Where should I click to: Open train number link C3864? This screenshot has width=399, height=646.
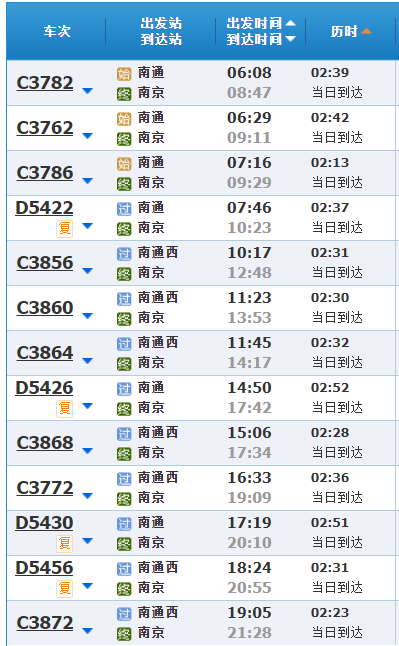point(45,353)
